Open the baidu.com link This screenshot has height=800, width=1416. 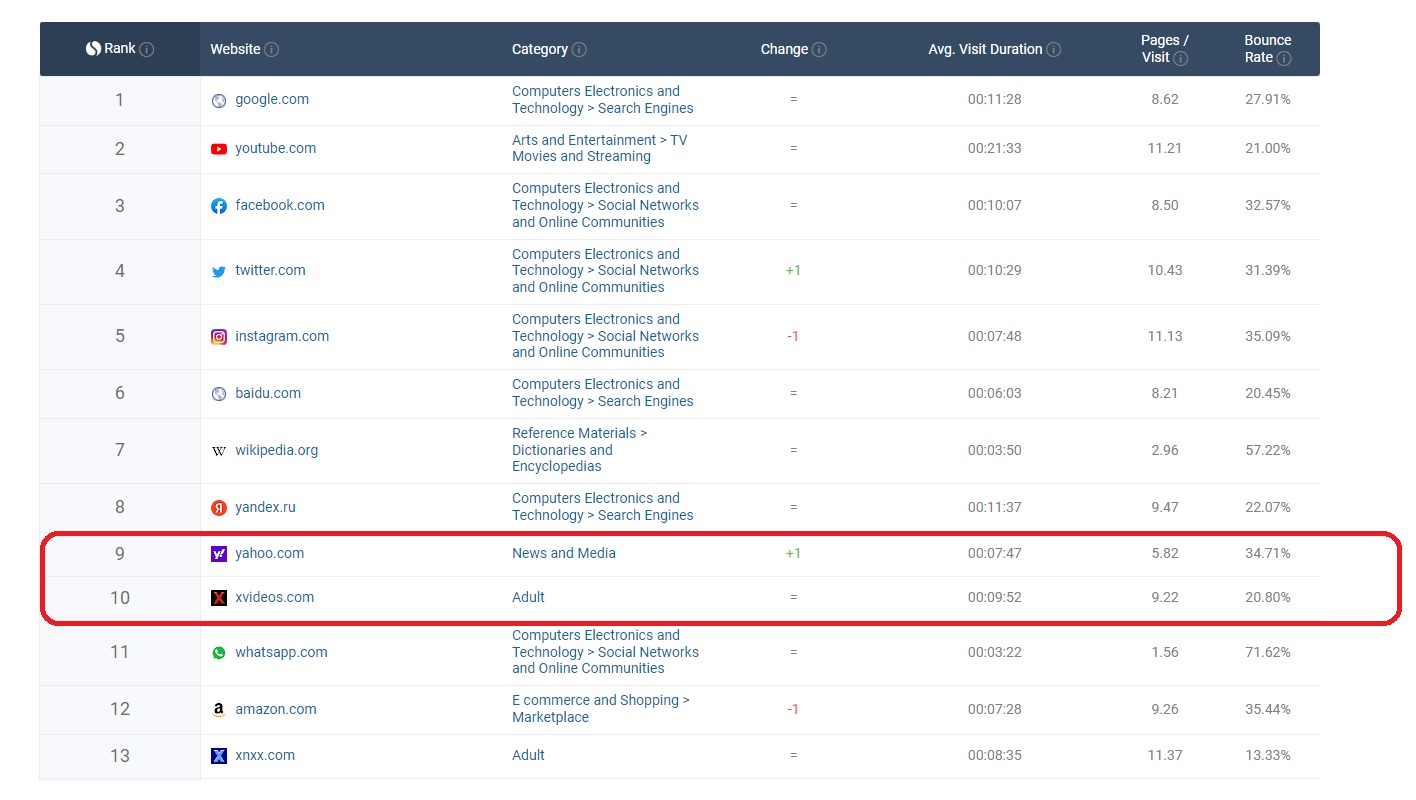coord(268,394)
